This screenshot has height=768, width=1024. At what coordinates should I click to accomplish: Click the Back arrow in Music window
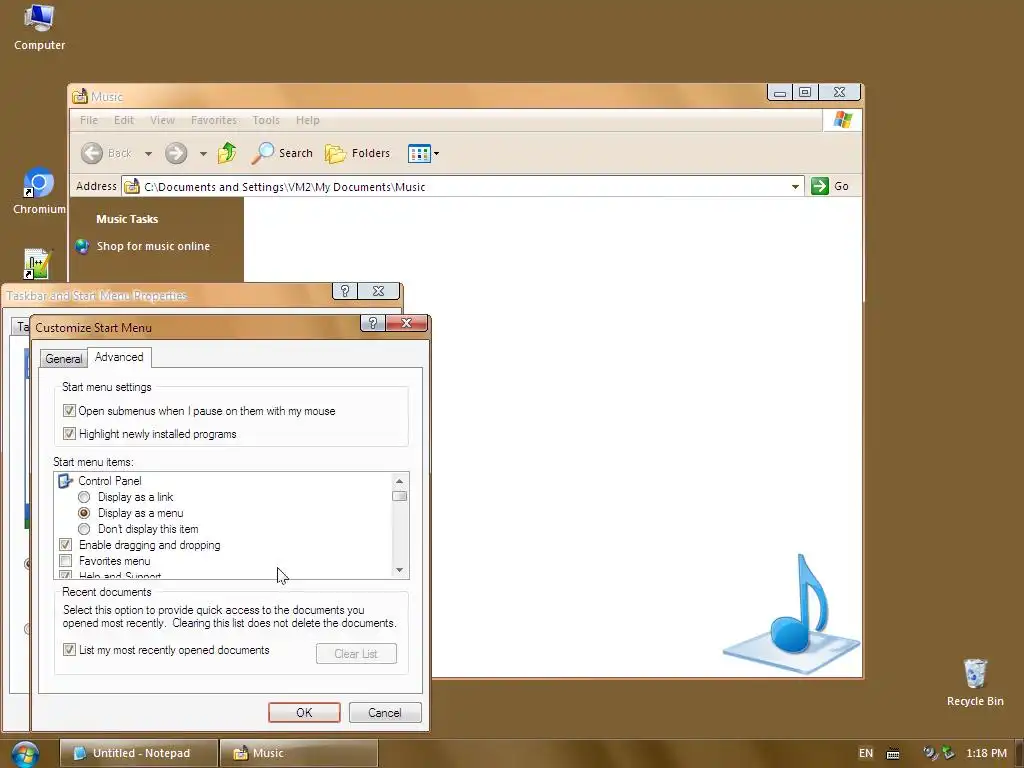[92, 153]
